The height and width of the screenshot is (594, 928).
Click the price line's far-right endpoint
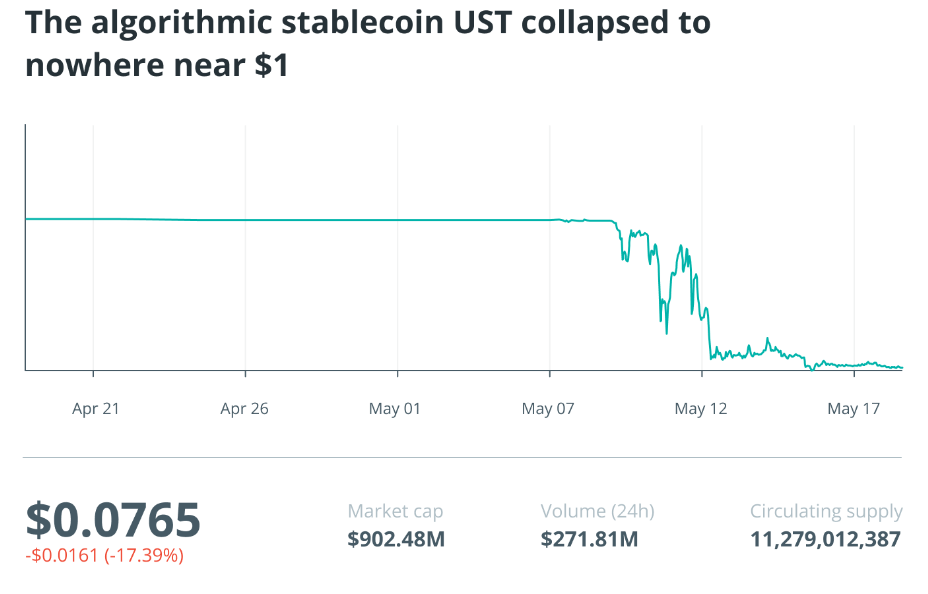click(901, 368)
